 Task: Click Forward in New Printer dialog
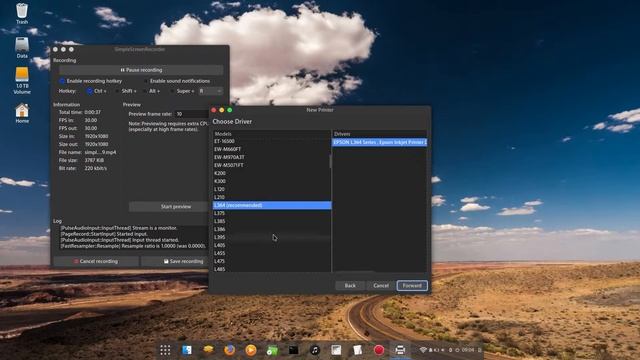click(x=412, y=285)
